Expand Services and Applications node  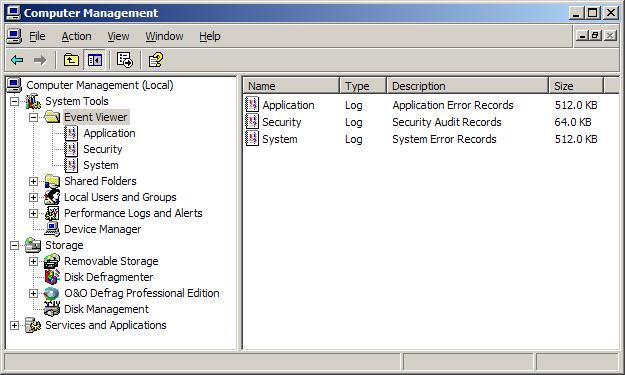point(14,325)
